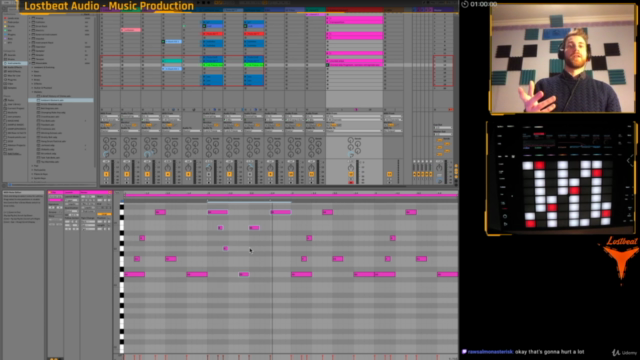Click the Master track volume fader
Image resolution: width=640 pixels, height=360 pixels.
point(447,171)
